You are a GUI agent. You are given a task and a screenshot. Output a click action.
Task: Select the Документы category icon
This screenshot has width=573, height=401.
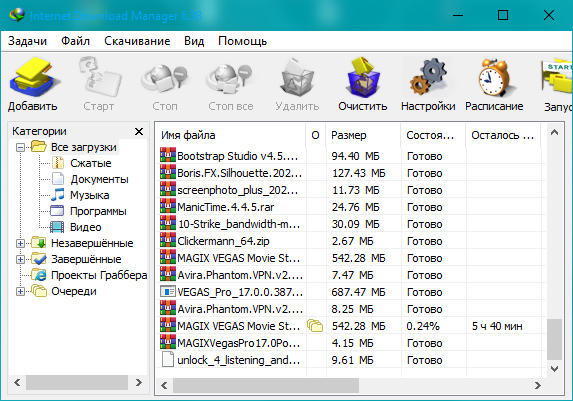[58, 179]
